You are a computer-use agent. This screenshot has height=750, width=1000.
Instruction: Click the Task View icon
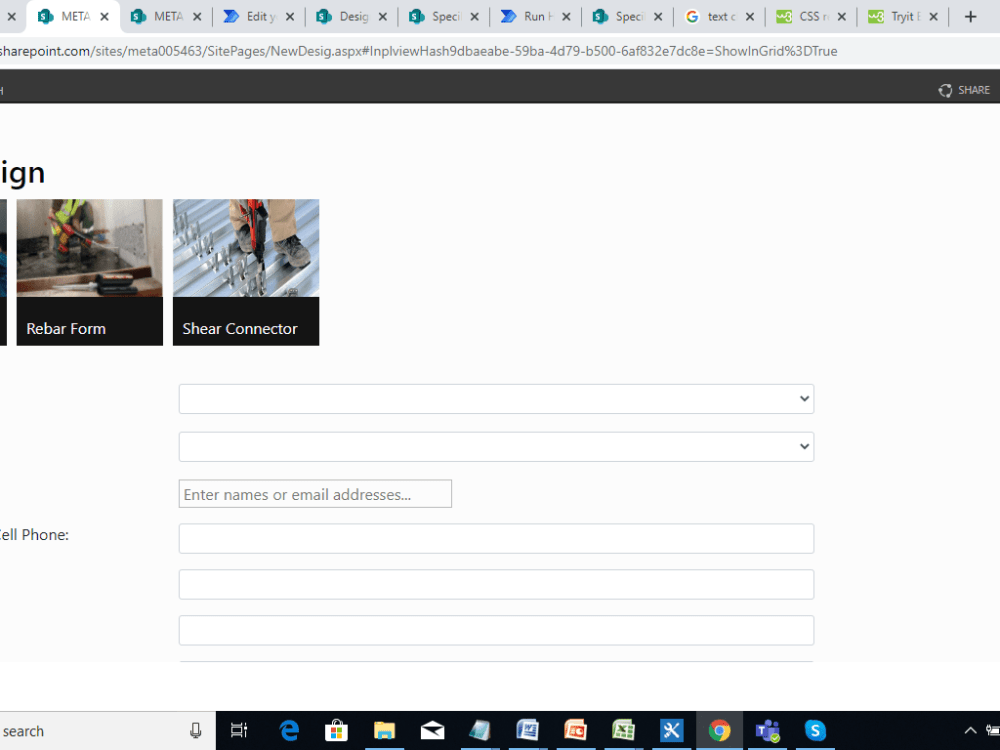(x=239, y=730)
